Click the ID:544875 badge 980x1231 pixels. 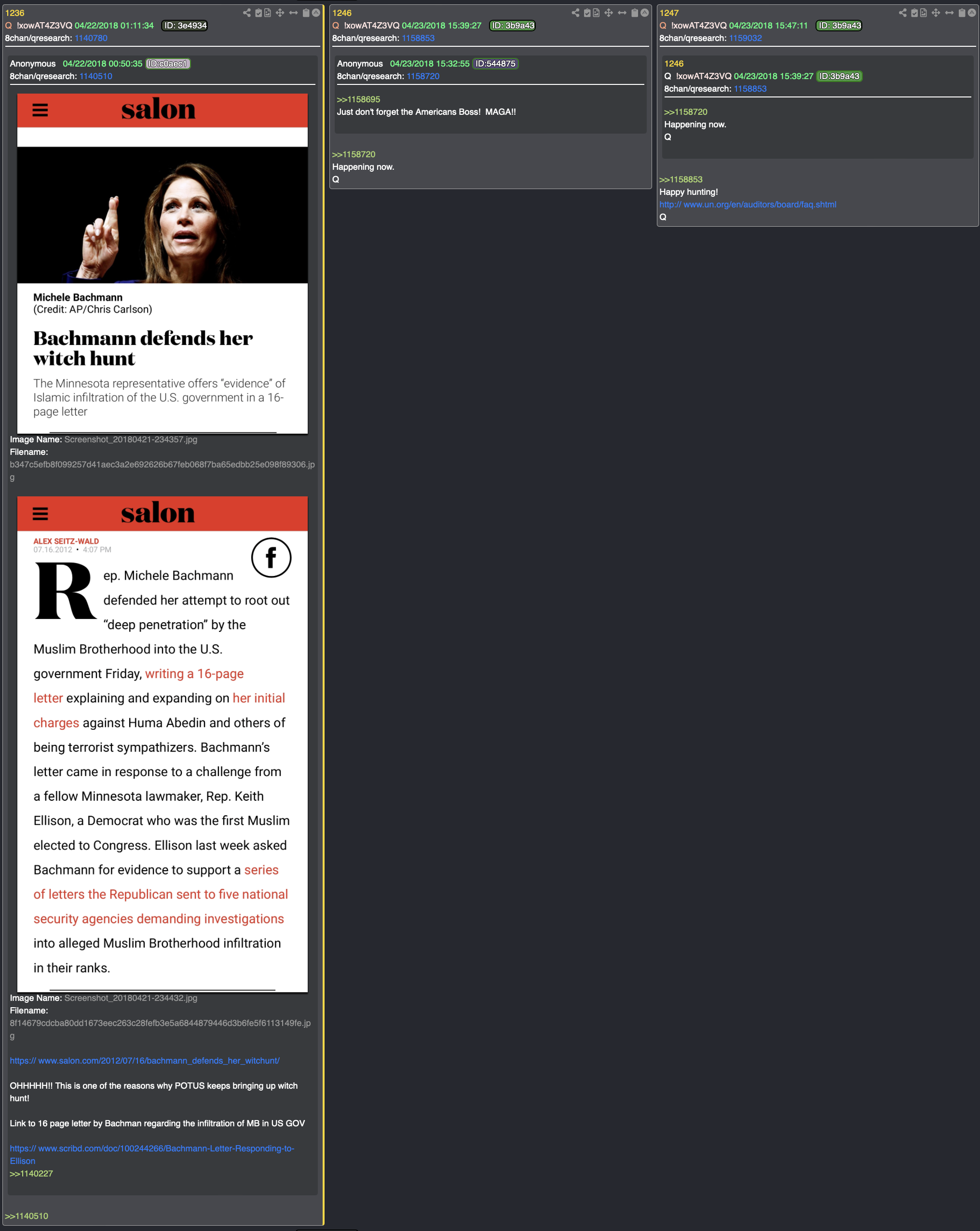[495, 63]
